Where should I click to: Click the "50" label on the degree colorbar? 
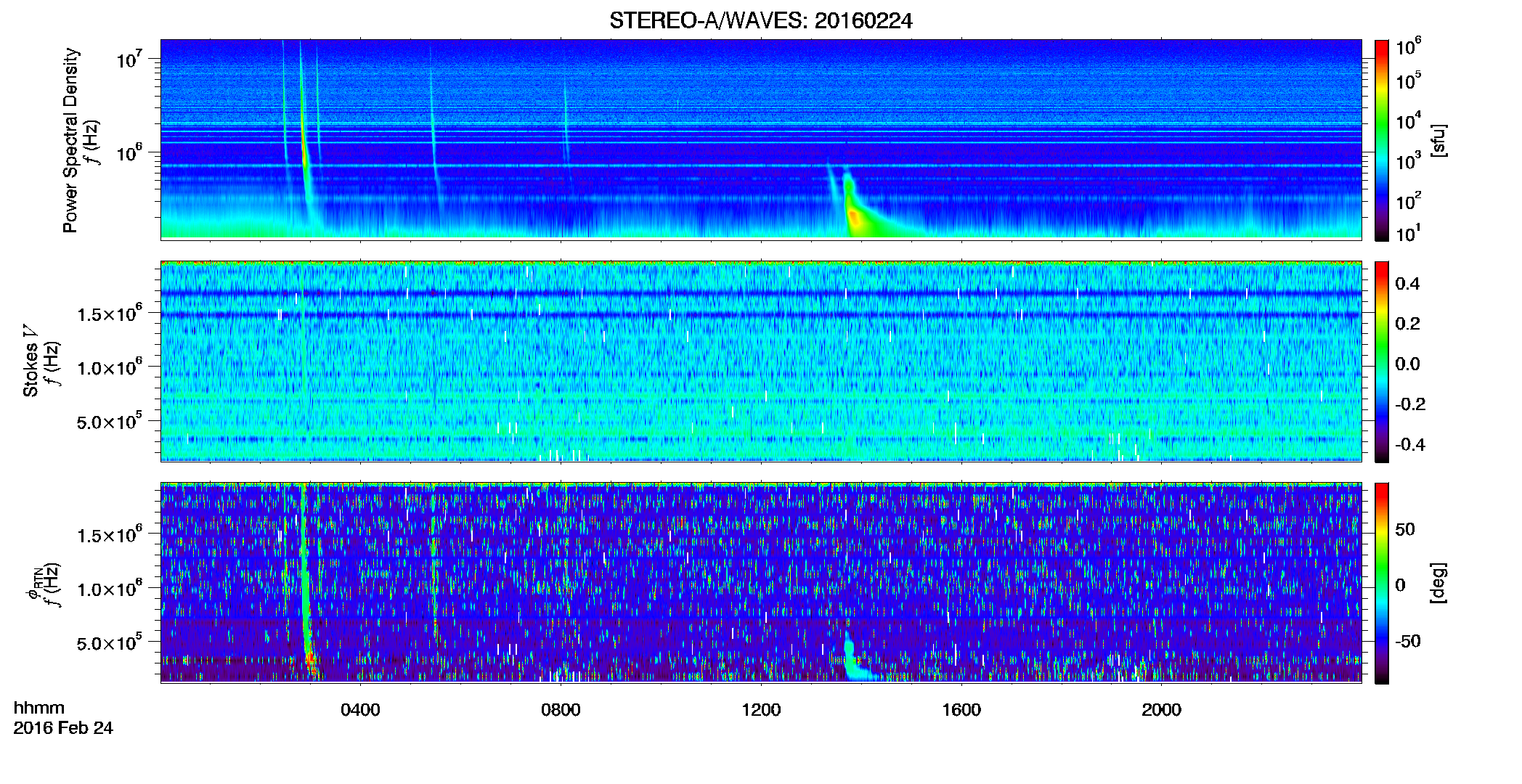coord(1405,529)
